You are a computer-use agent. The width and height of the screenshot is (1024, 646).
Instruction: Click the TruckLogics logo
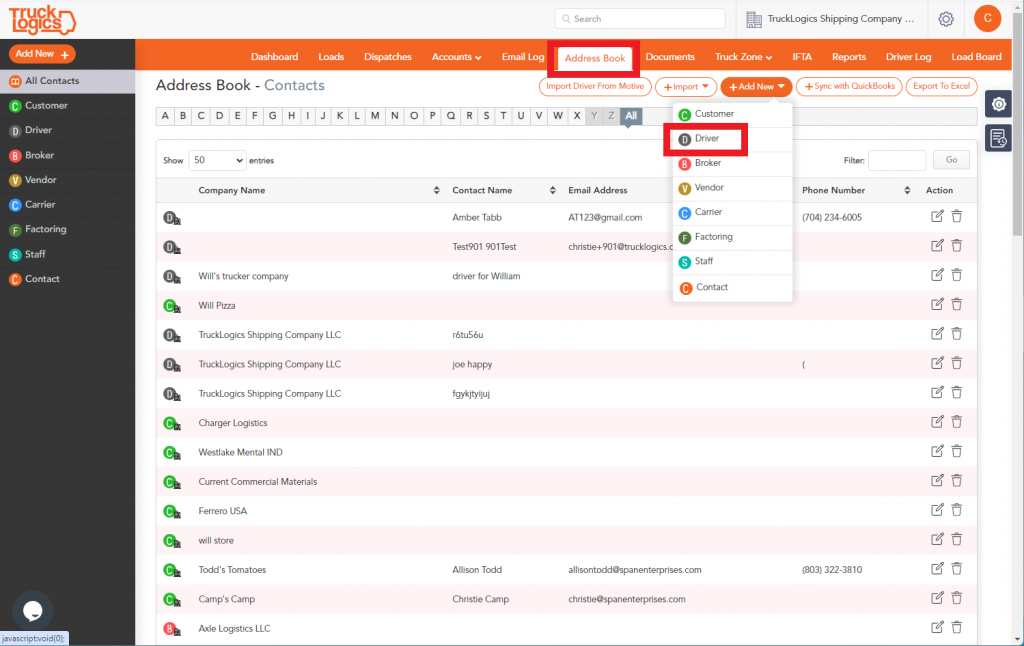[x=42, y=20]
